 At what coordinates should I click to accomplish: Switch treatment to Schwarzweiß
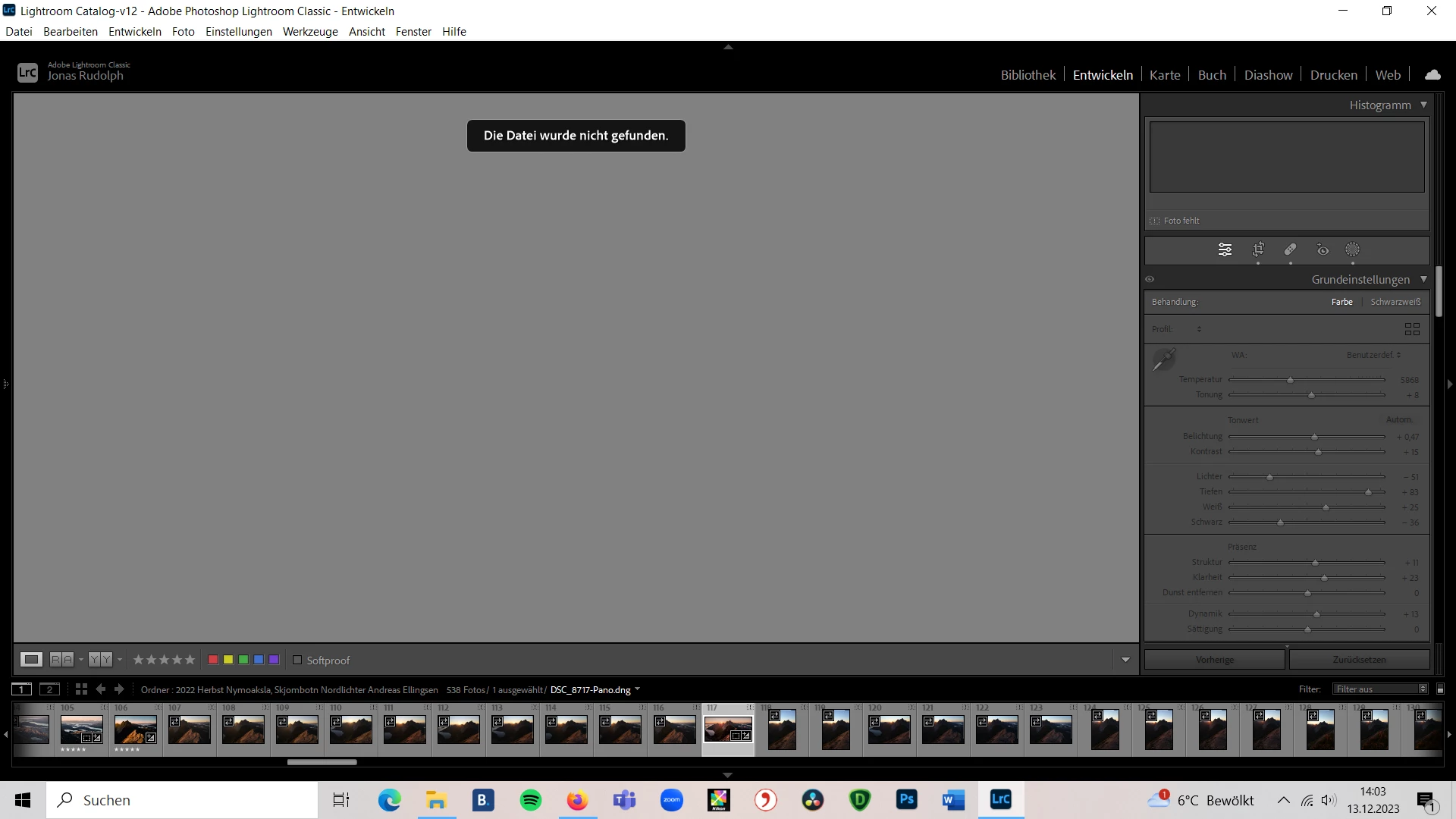(x=1395, y=302)
